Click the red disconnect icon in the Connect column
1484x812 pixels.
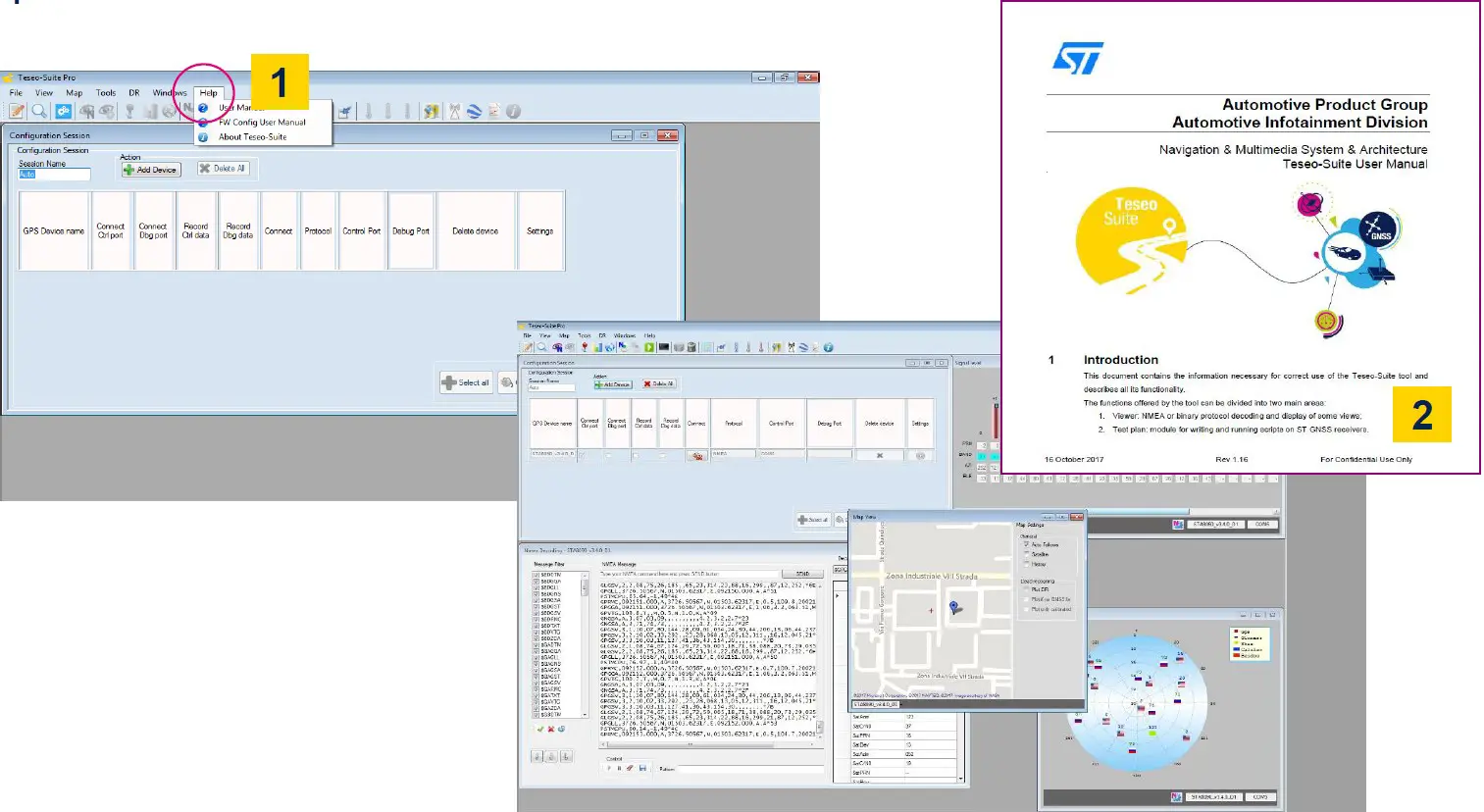click(697, 456)
